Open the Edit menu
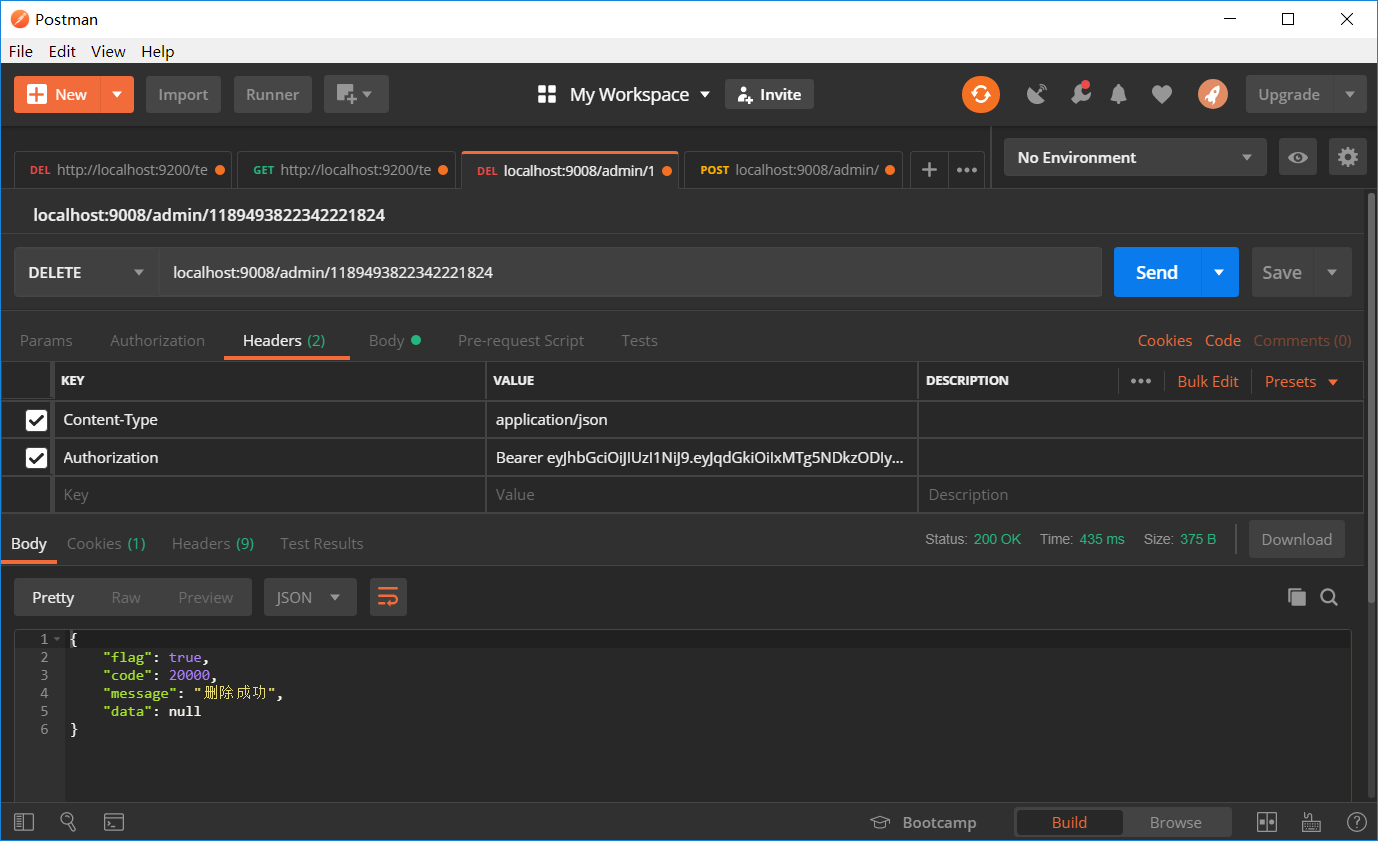This screenshot has width=1378, height=841. [x=62, y=51]
